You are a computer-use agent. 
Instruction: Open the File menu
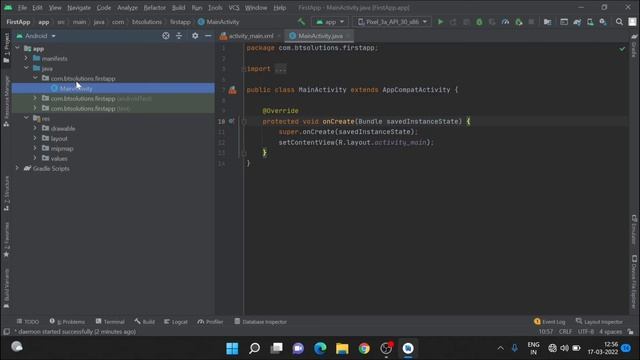coord(22,8)
